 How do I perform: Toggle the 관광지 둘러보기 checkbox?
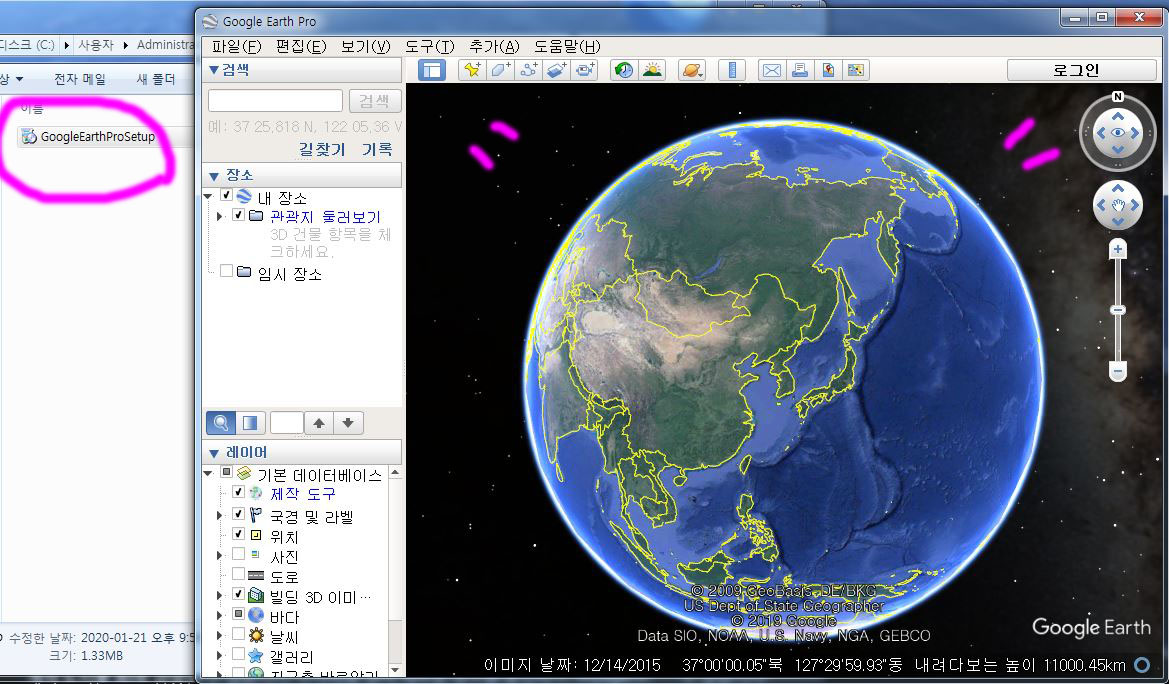239,215
